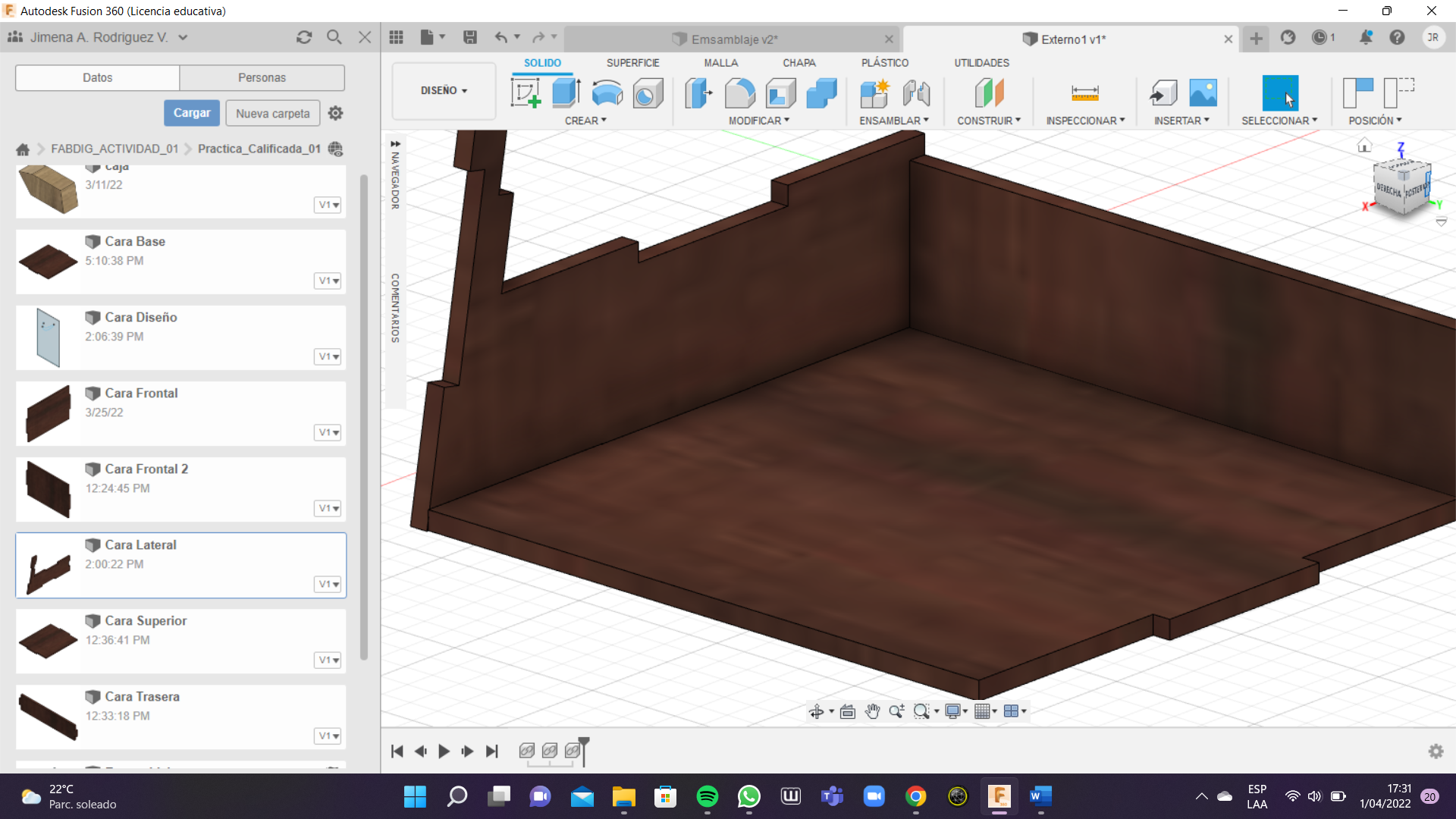
Task: Click the Save icon
Action: click(470, 37)
